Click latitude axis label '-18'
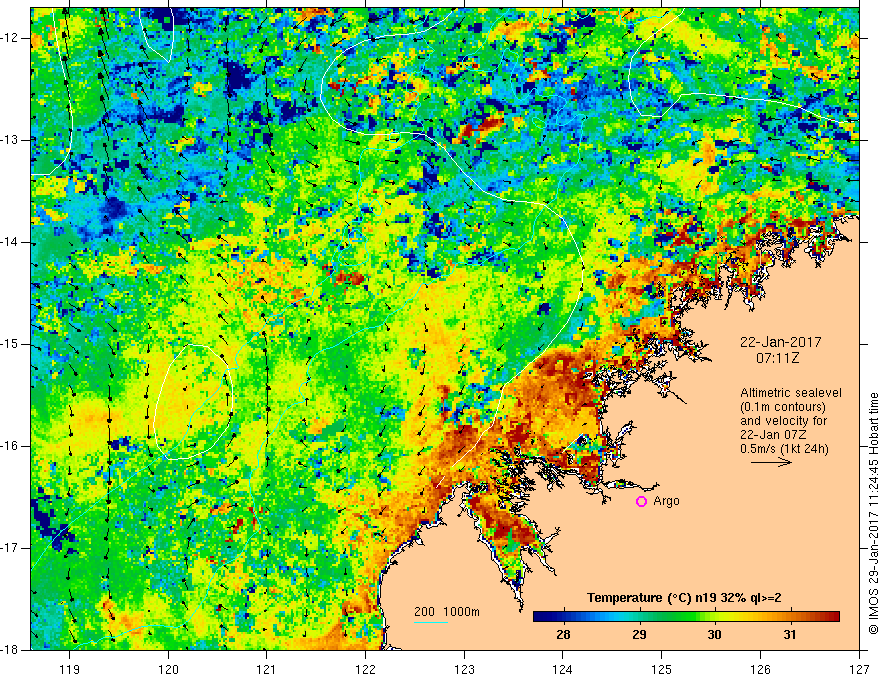 point(11,650)
